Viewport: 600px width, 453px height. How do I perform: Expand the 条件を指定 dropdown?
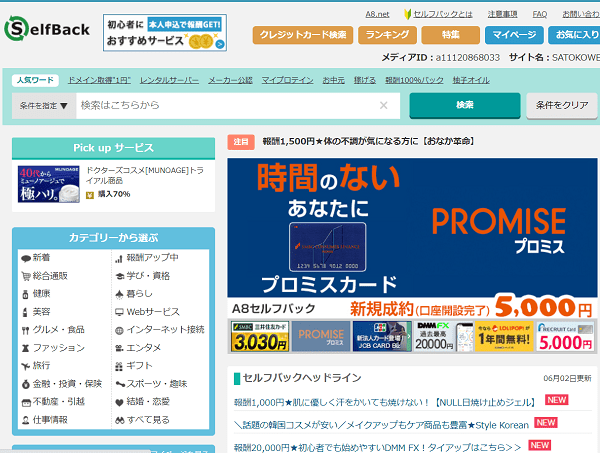click(x=44, y=106)
